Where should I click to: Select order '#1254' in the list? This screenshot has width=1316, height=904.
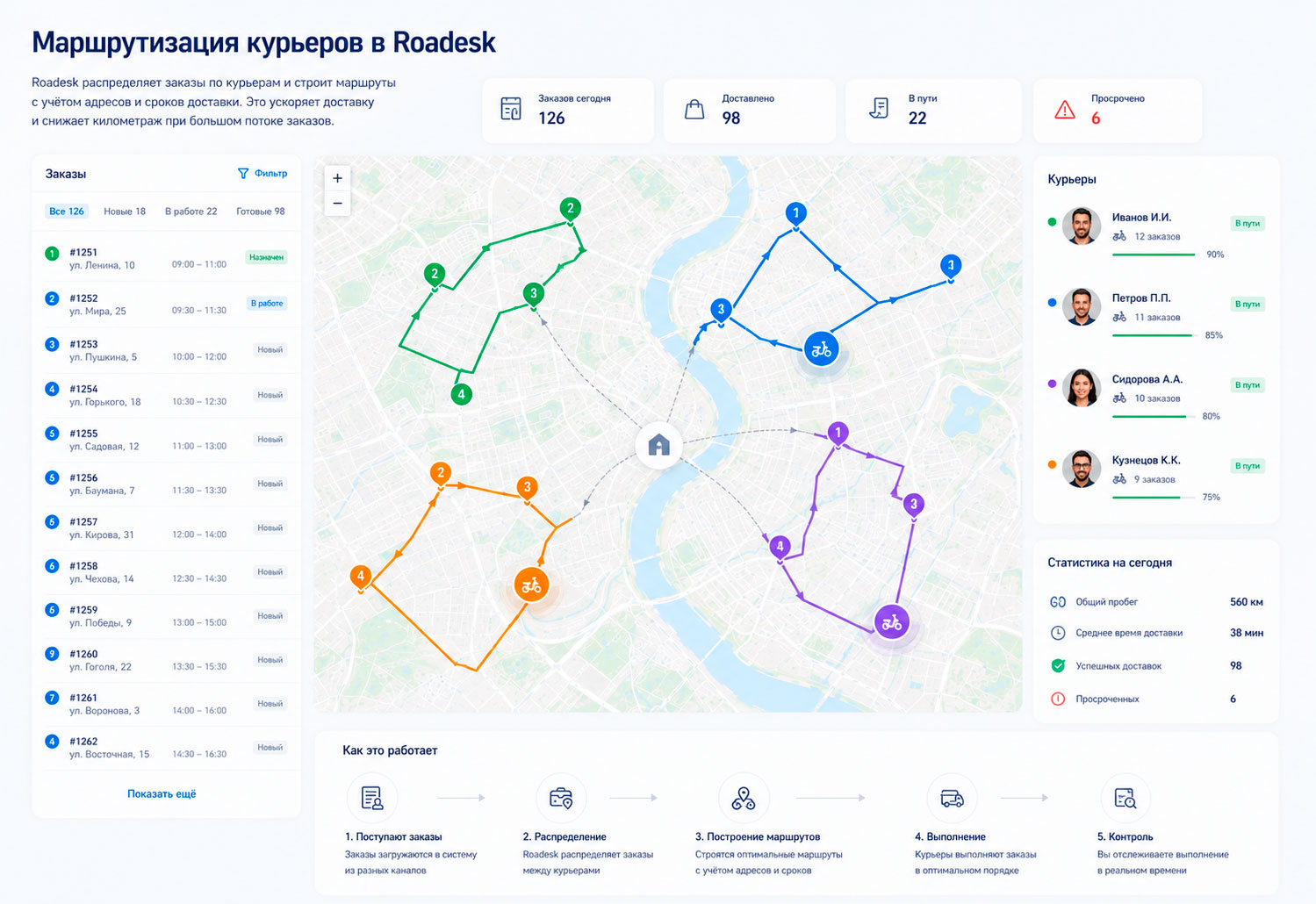165,395
